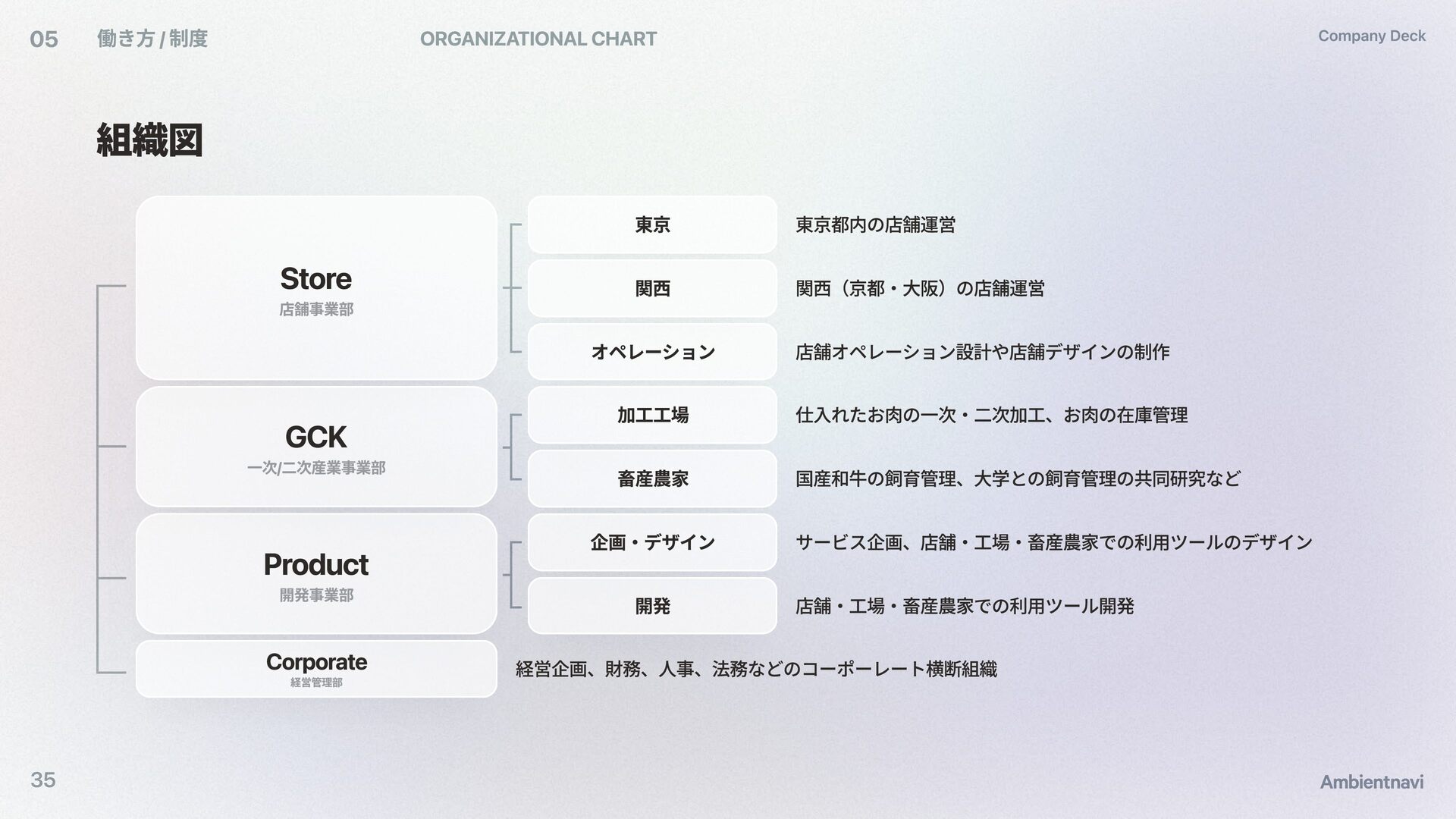Click the Corporate description text 経営企画、財務

[755, 669]
